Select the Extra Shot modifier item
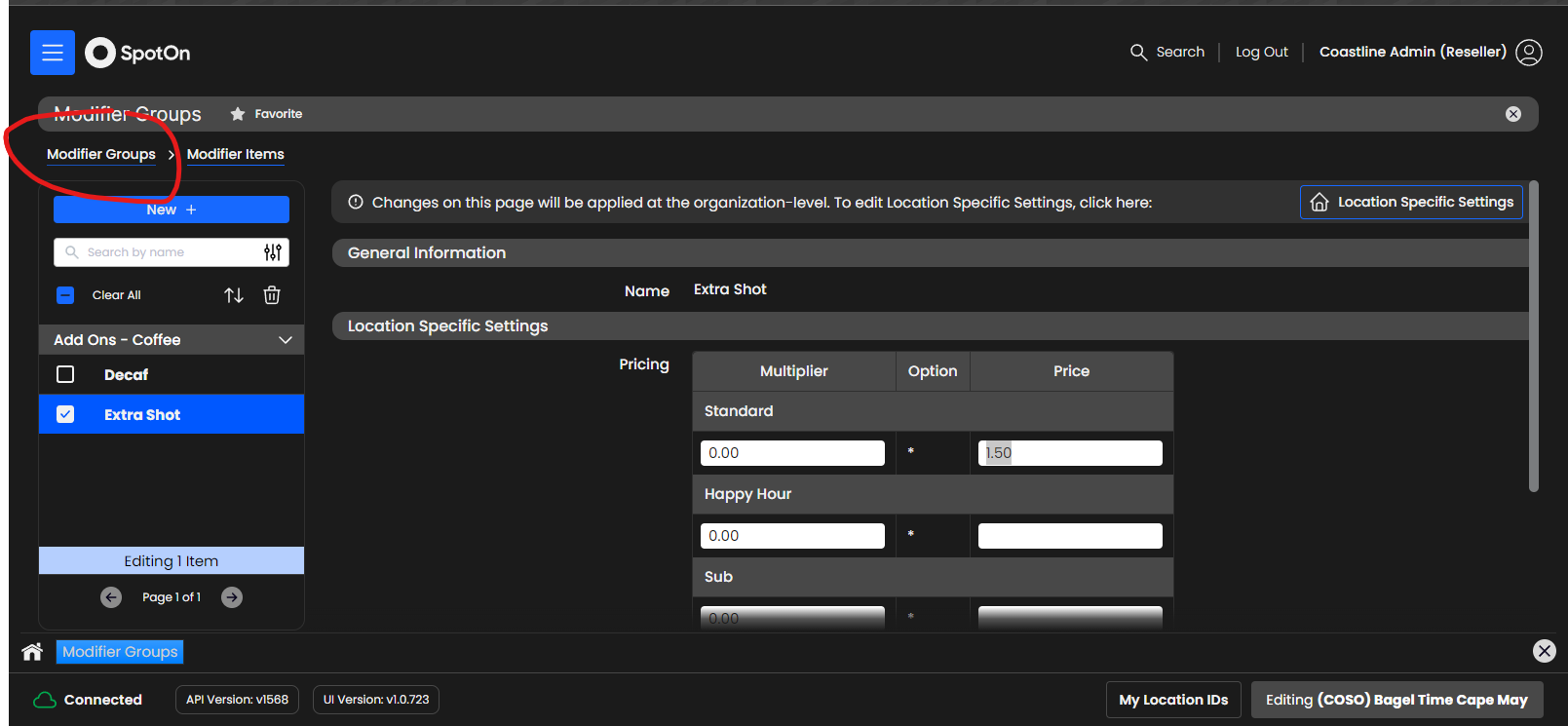1568x726 pixels. point(172,414)
